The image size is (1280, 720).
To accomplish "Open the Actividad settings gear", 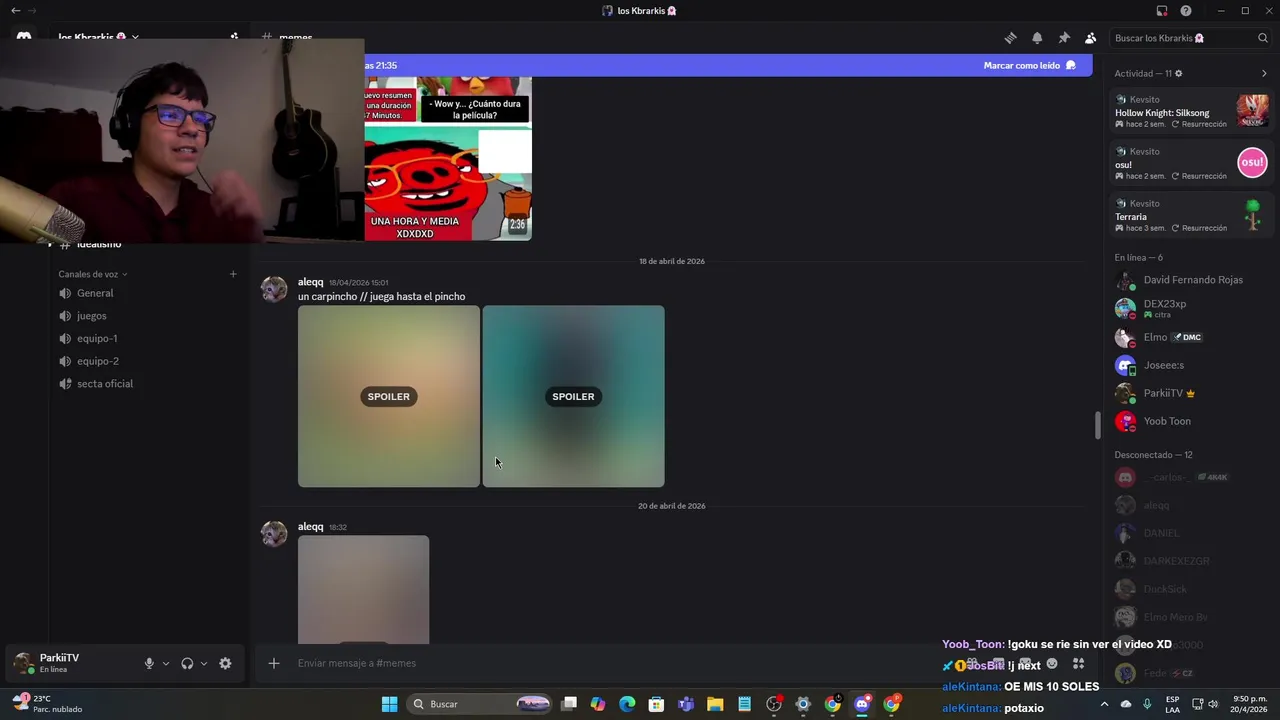I will pos(1178,73).
